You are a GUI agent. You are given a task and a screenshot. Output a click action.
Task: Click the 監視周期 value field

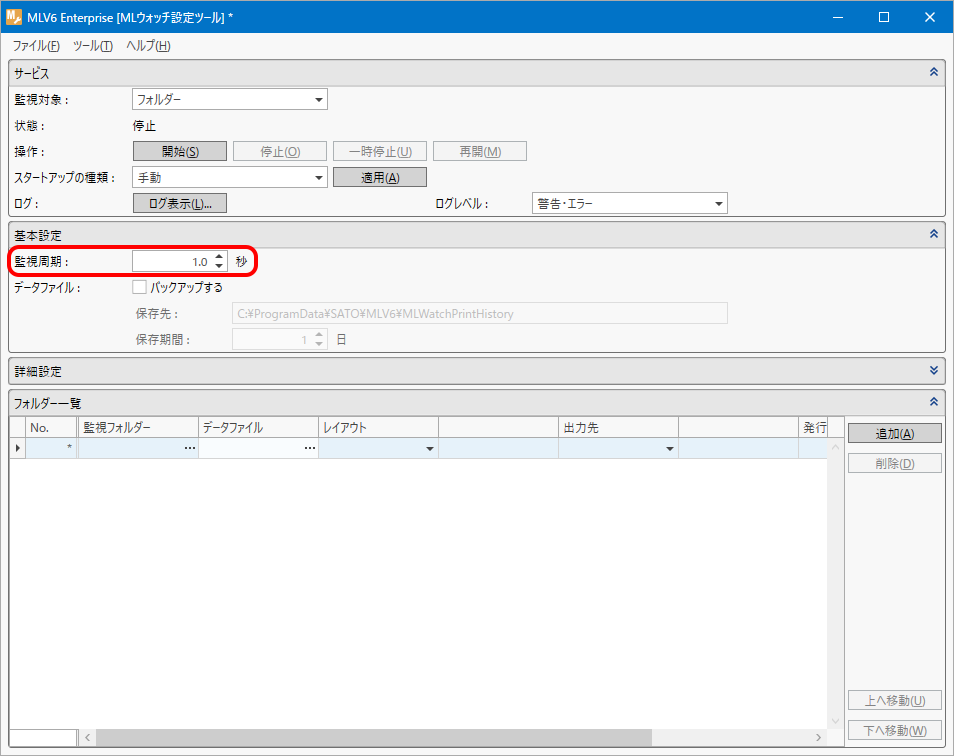pyautogui.click(x=172, y=262)
